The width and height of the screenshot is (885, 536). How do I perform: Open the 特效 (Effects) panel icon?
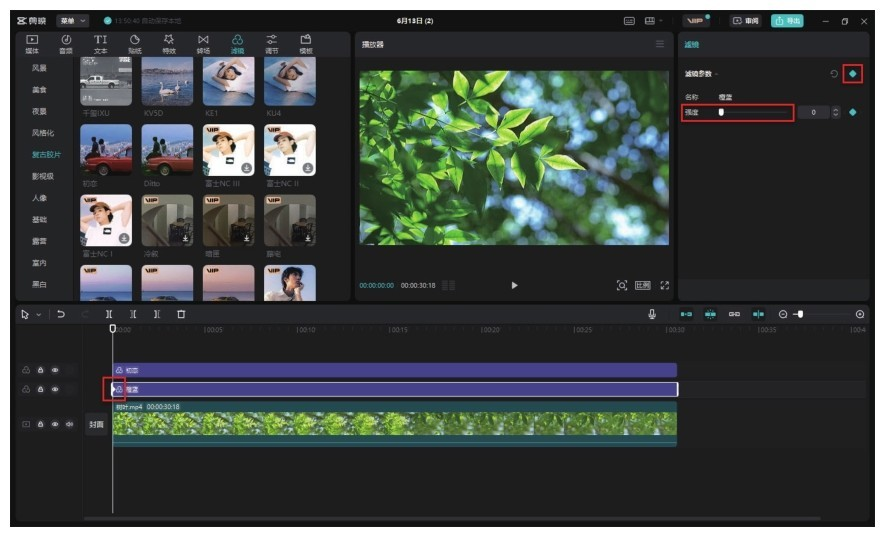[168, 43]
